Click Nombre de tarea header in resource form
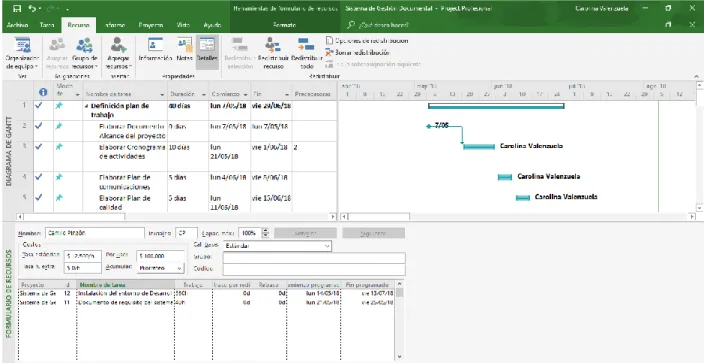 pos(126,284)
